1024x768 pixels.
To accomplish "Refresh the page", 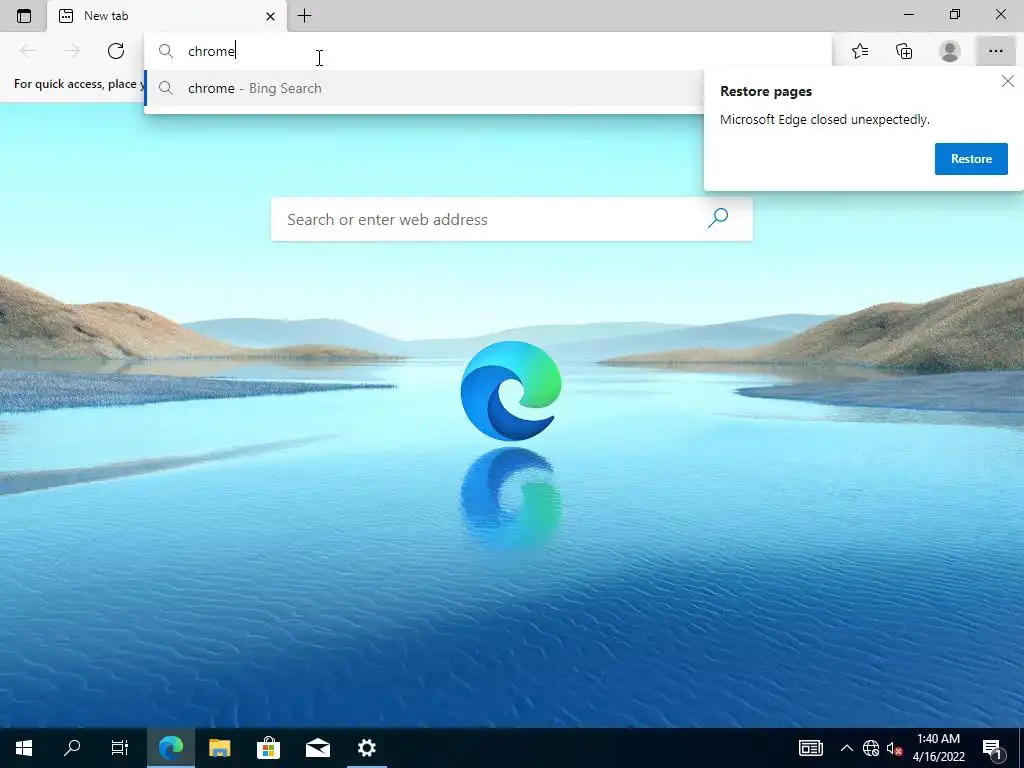I will pyautogui.click(x=116, y=51).
